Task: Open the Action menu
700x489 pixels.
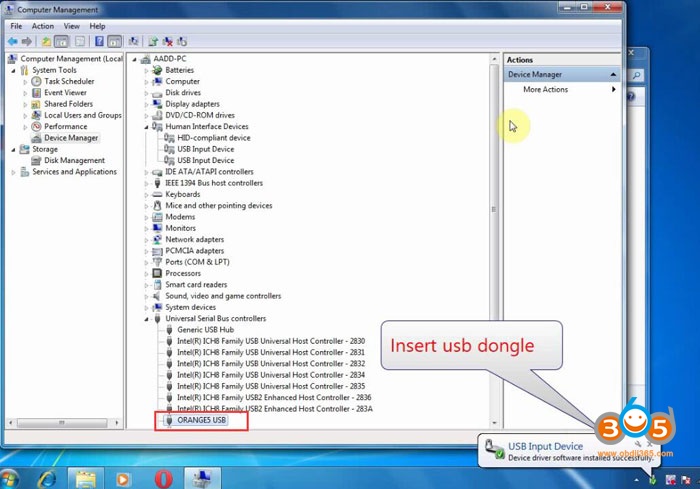Action: click(43, 26)
